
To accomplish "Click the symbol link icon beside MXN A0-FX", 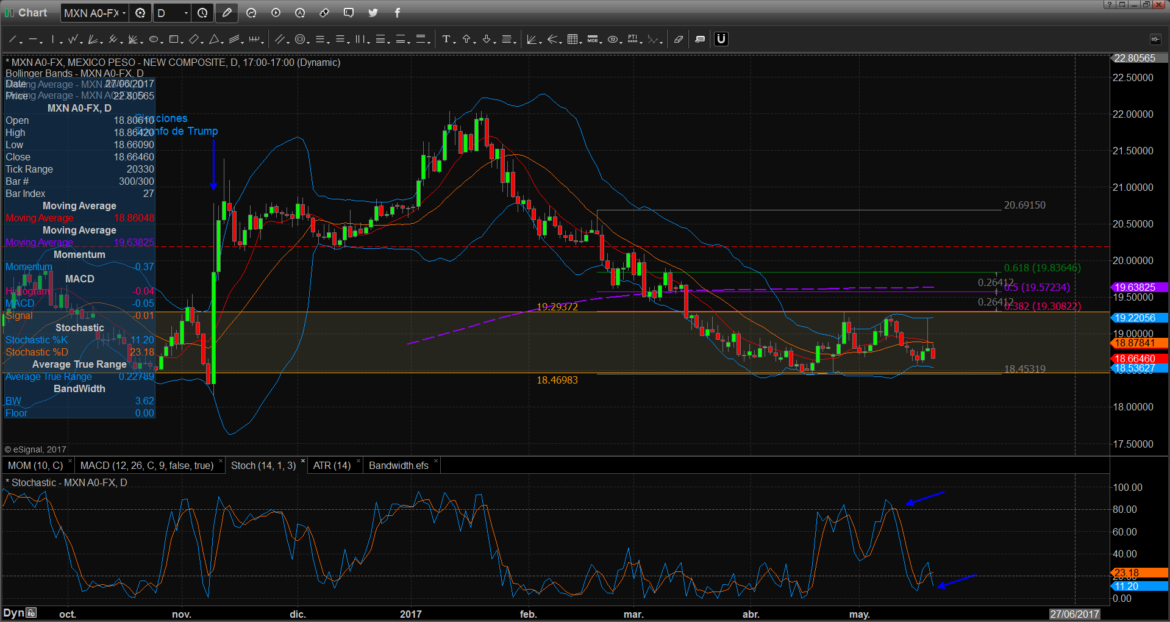I will [139, 13].
